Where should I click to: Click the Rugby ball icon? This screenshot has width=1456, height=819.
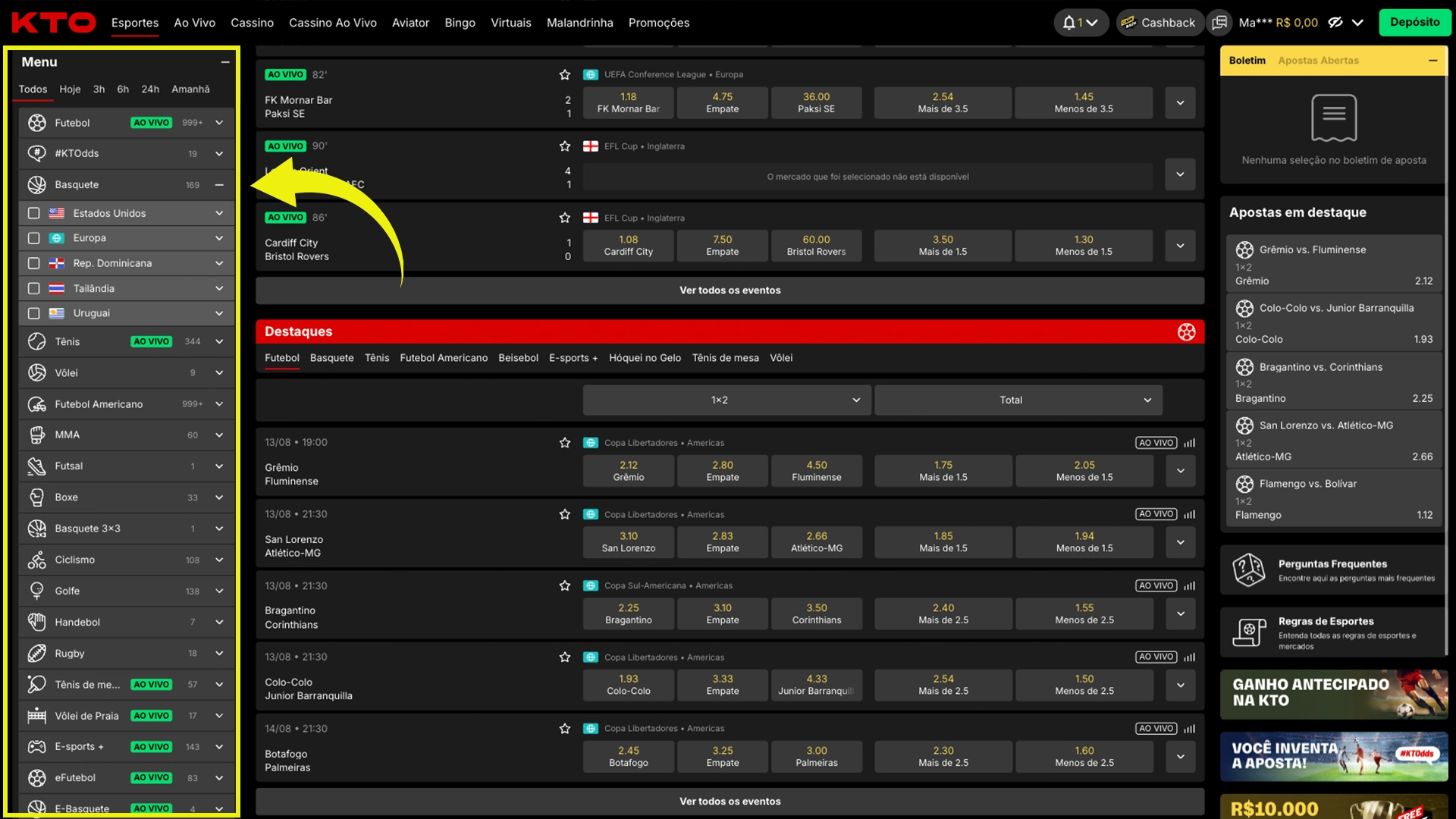pyautogui.click(x=37, y=653)
